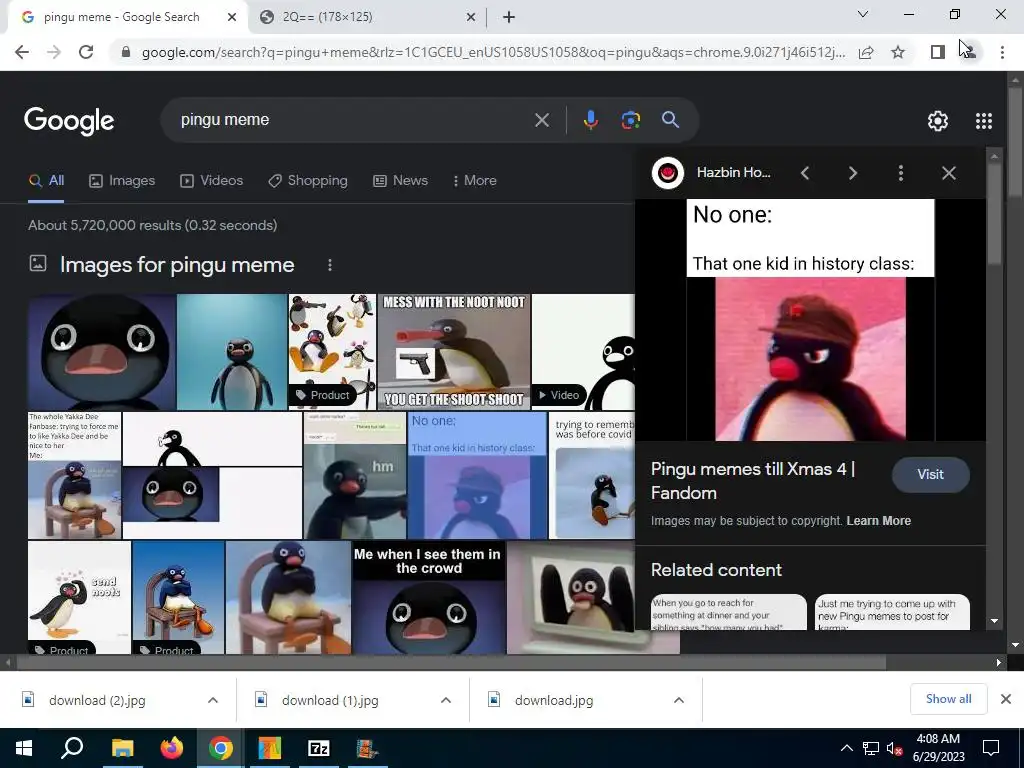Switch to the Shopping tab
Image resolution: width=1024 pixels, height=768 pixels.
click(308, 181)
